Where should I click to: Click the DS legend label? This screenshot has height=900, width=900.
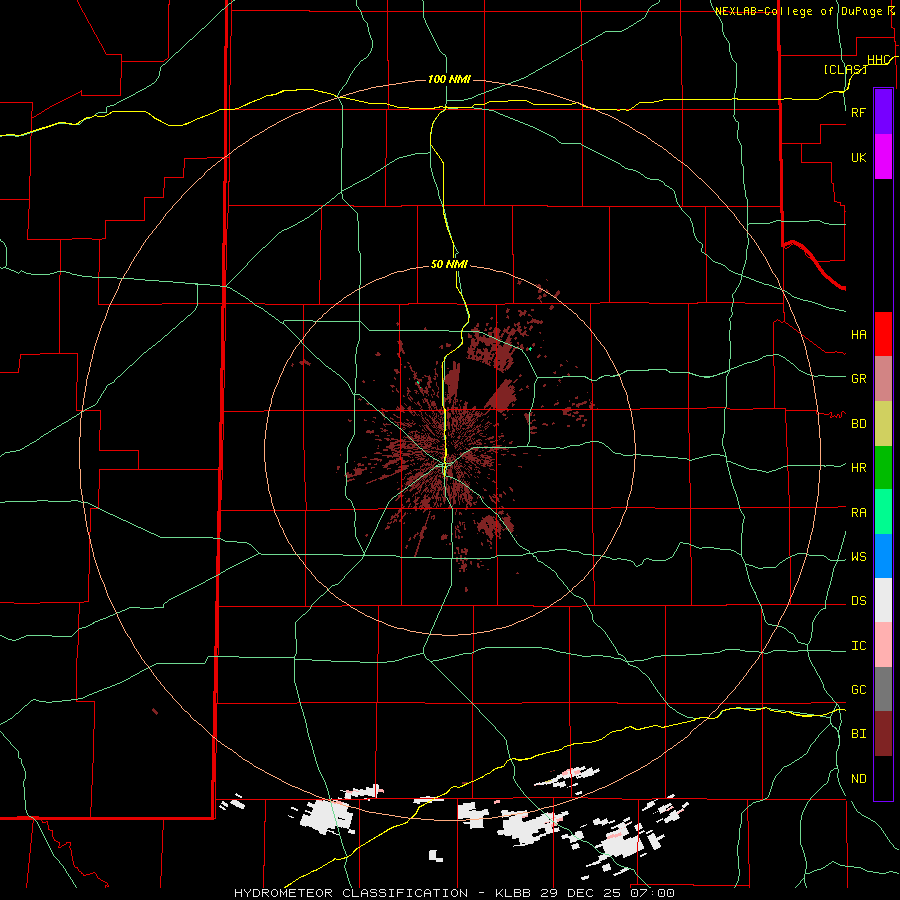(x=858, y=601)
